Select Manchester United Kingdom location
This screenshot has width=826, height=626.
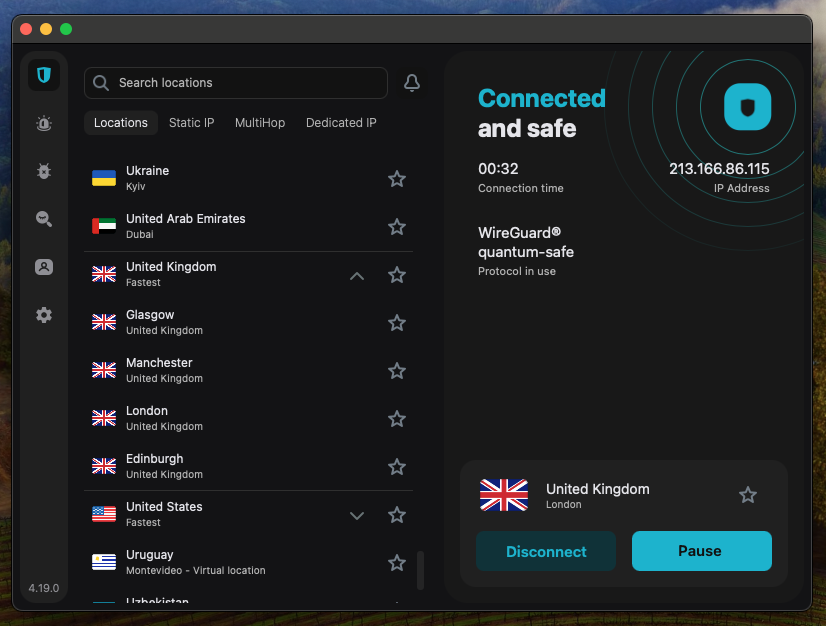click(248, 370)
